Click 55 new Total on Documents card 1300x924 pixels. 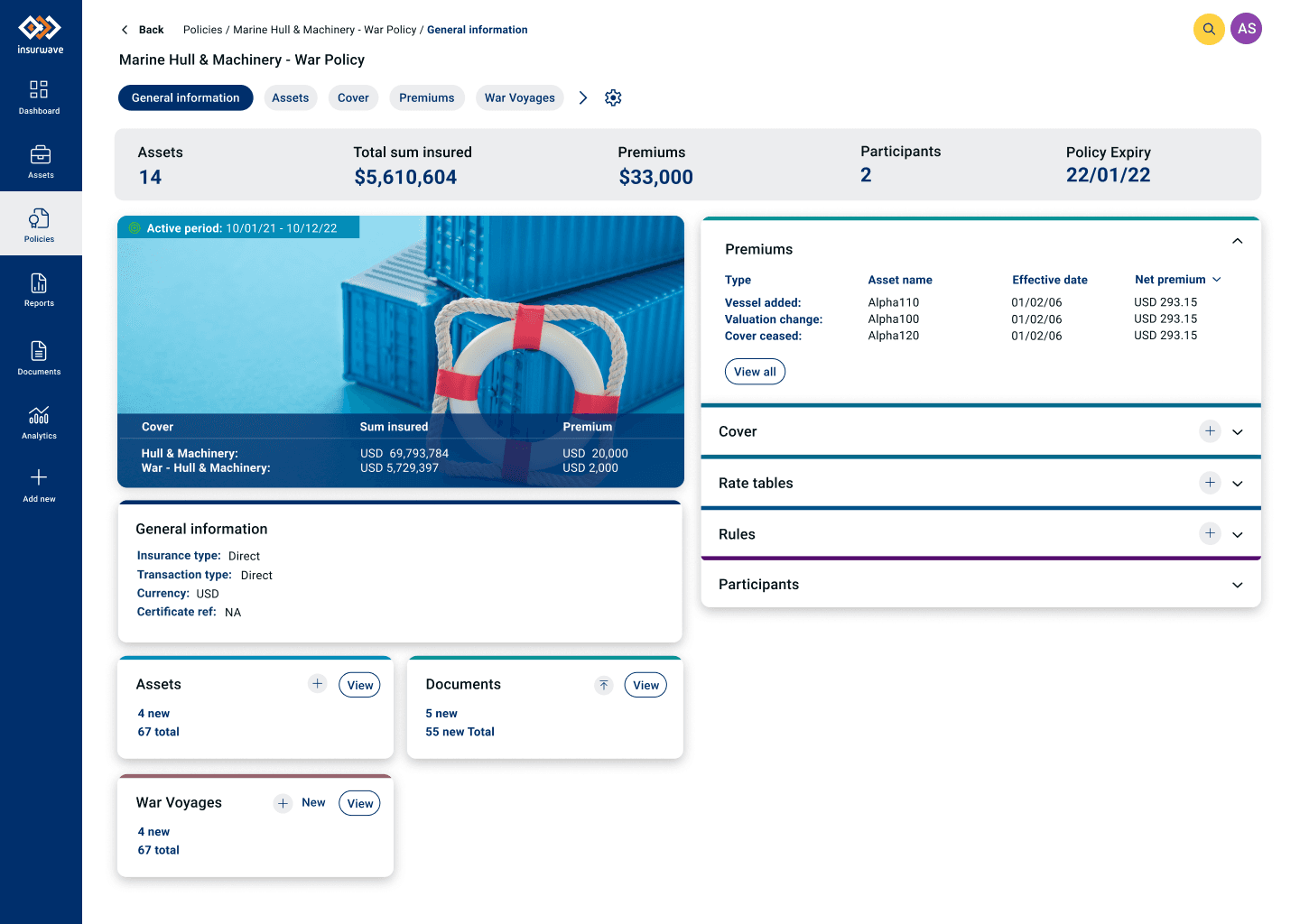pyautogui.click(x=460, y=732)
